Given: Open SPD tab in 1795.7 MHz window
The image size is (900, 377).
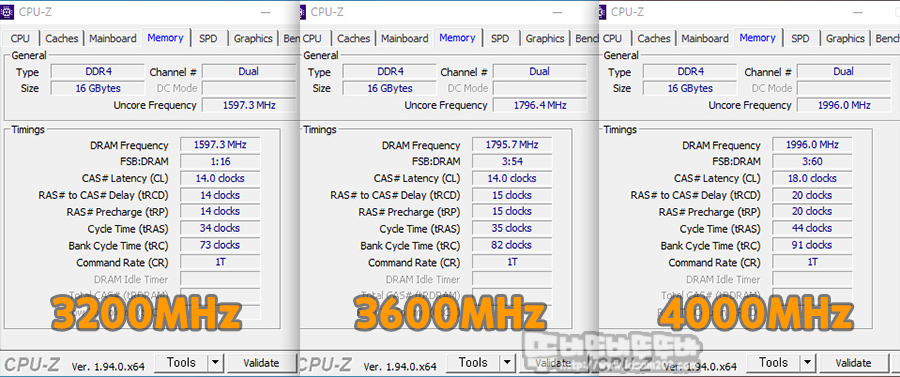Looking at the screenshot, I should (x=500, y=38).
